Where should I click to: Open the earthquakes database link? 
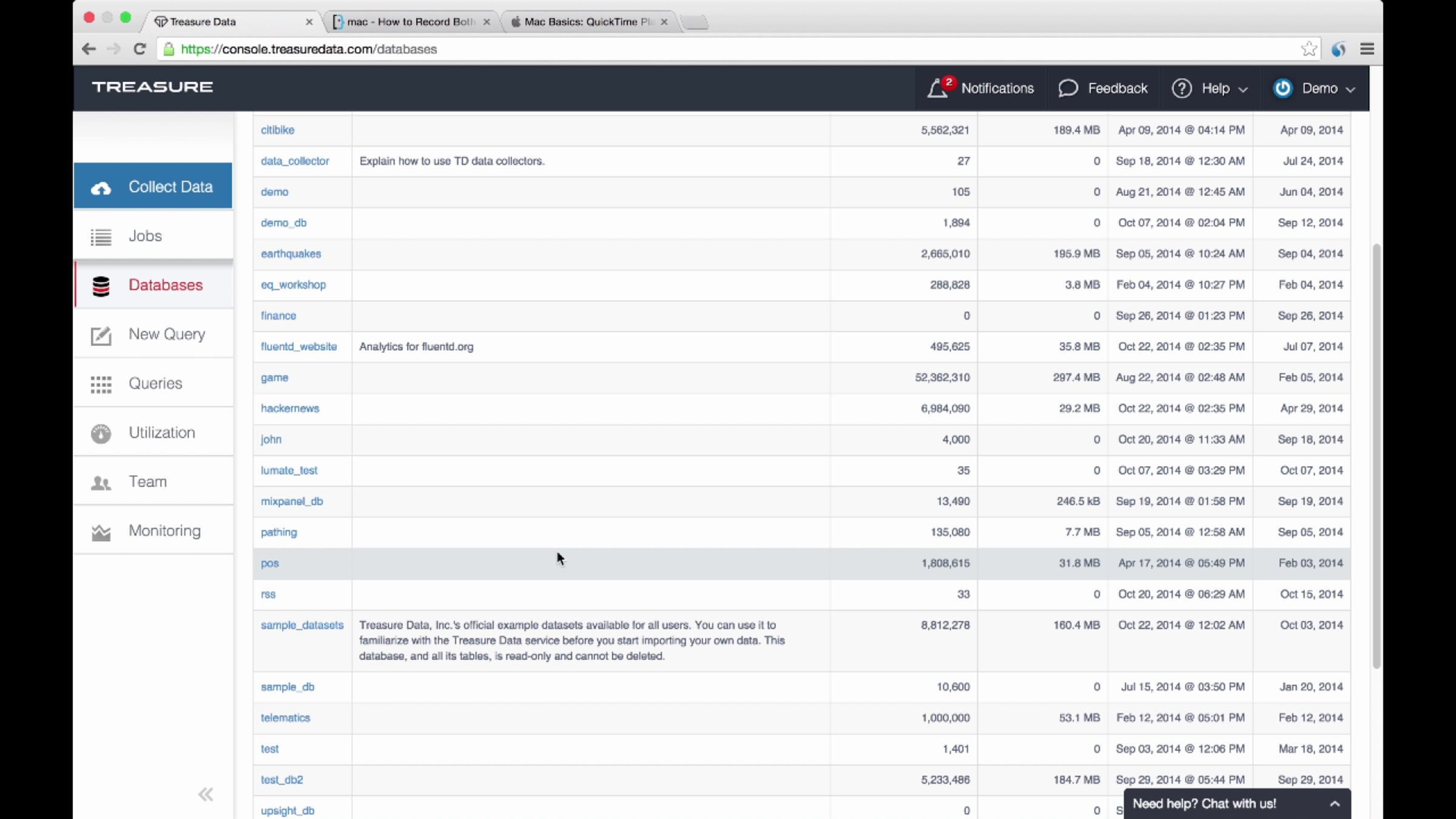coord(291,254)
